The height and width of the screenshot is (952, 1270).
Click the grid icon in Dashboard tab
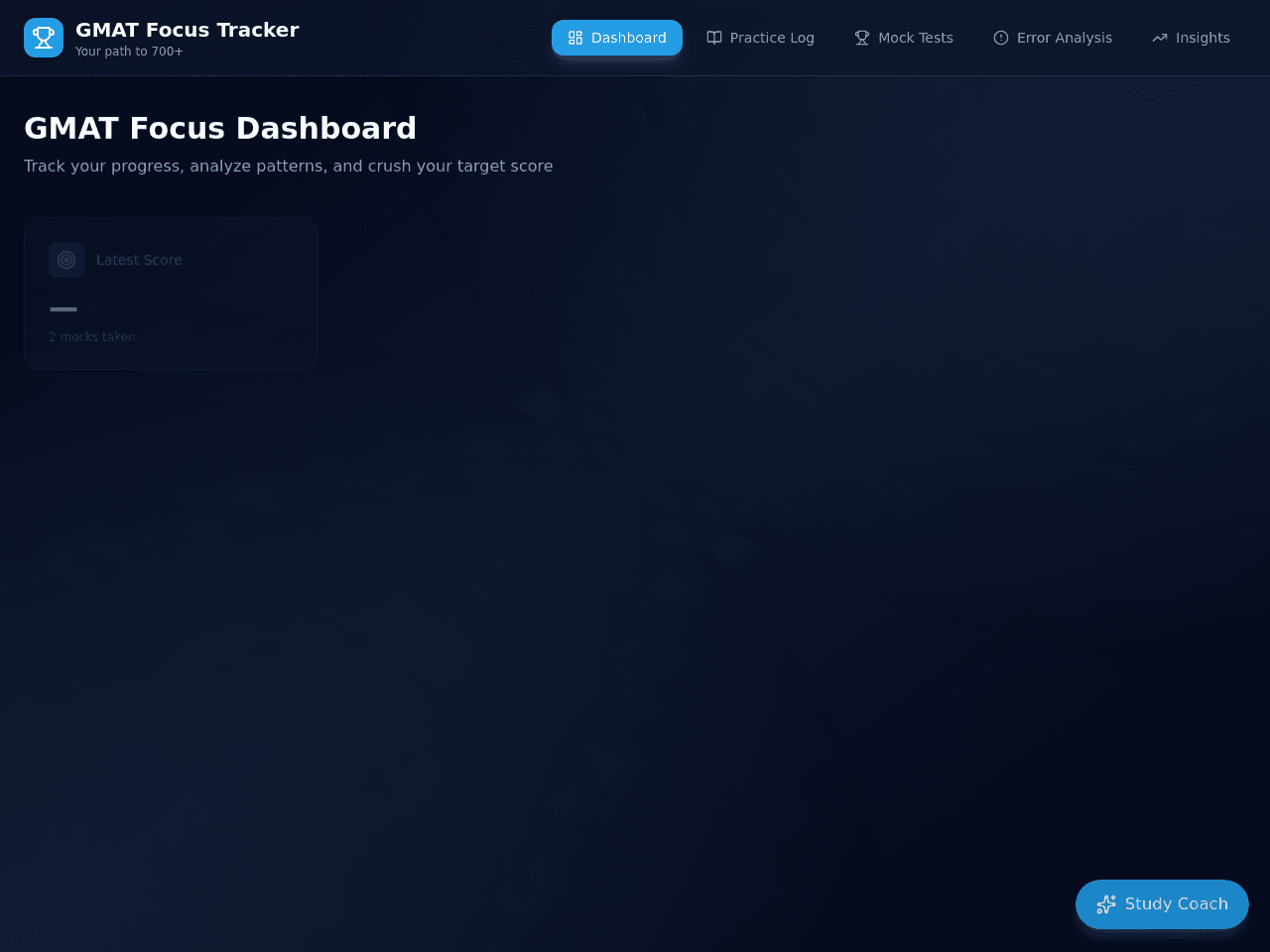[575, 38]
